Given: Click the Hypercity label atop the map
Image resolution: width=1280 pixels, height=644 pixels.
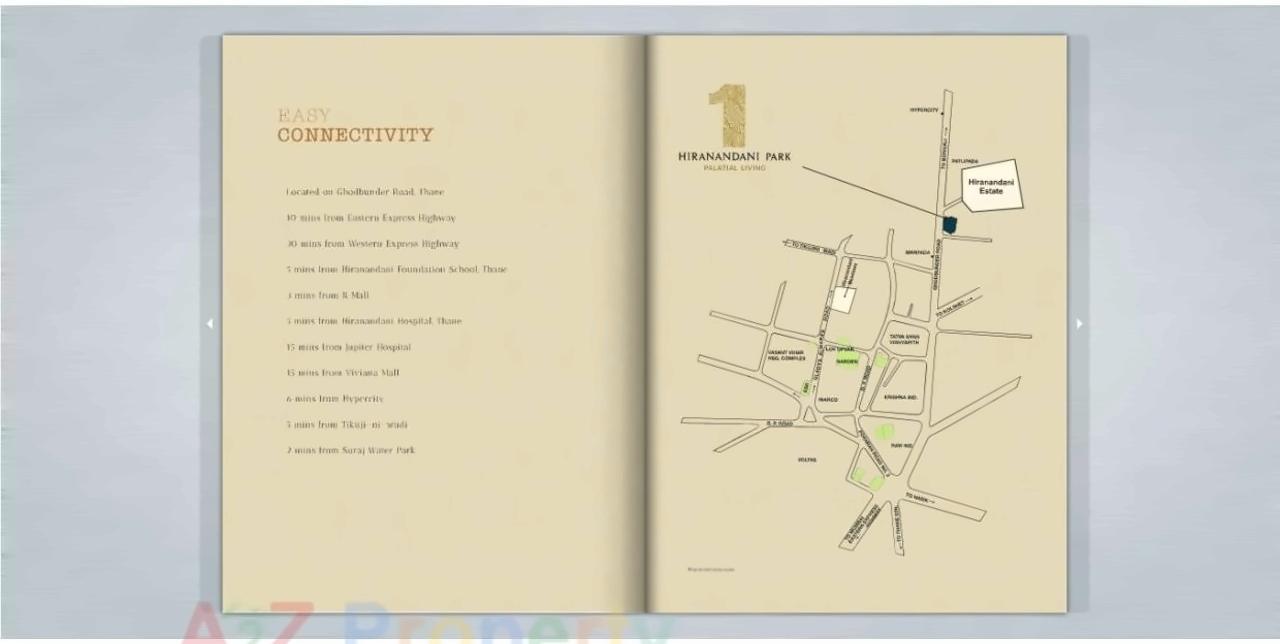Looking at the screenshot, I should 924,110.
